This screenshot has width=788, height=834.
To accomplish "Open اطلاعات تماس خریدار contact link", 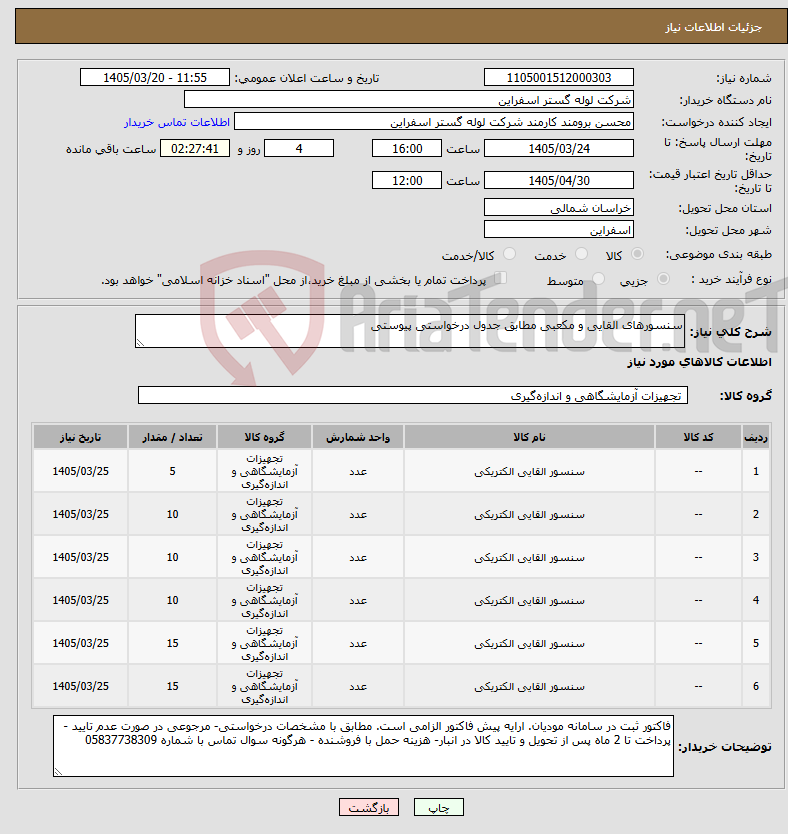I will tap(177, 122).
